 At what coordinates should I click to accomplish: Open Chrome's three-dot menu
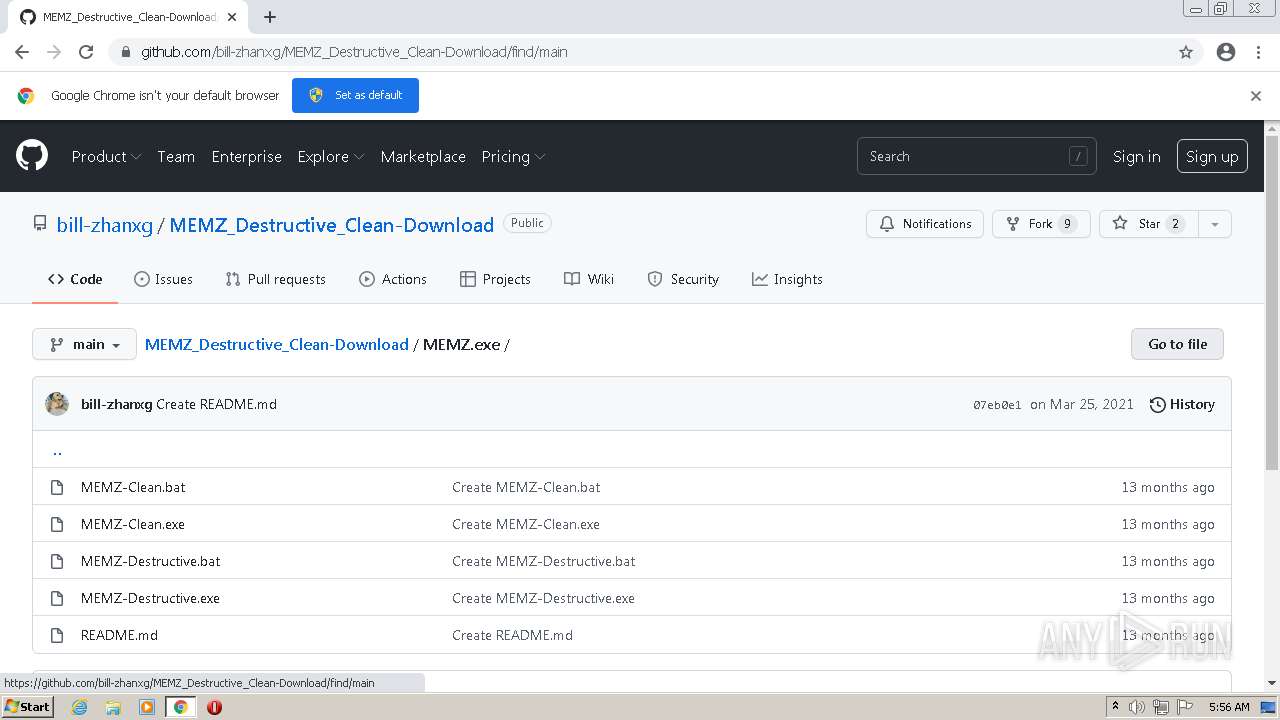[x=1258, y=52]
